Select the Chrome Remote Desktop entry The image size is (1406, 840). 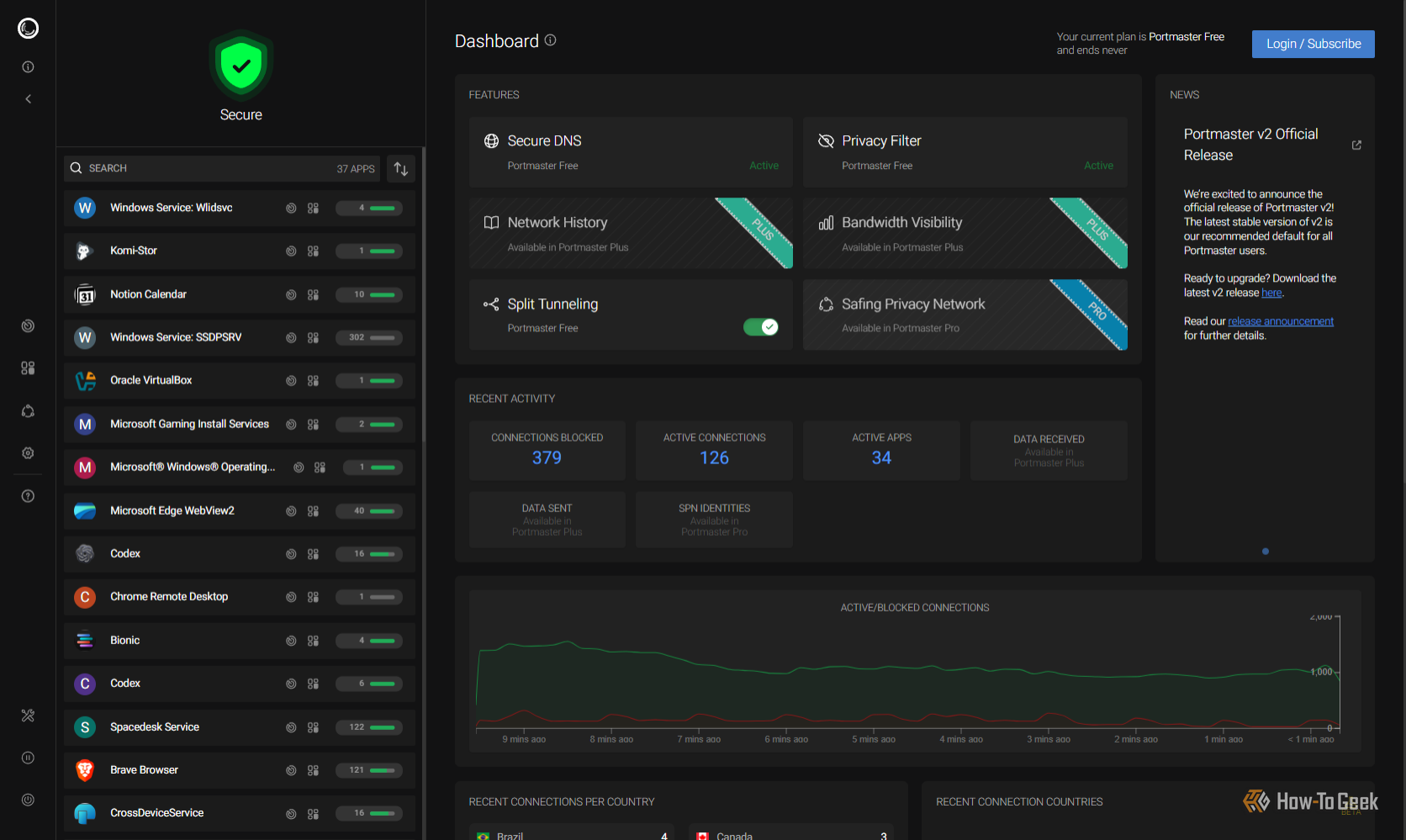[240, 597]
